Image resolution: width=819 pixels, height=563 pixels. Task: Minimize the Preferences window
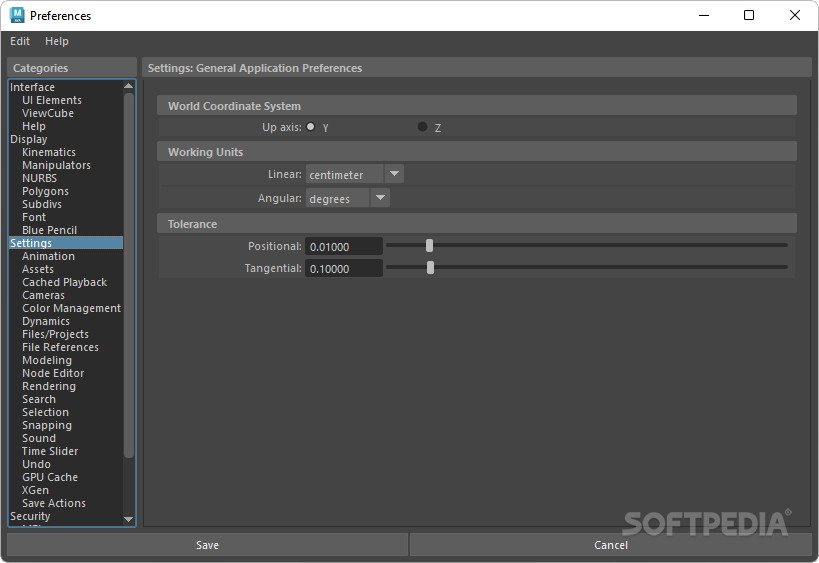[x=704, y=15]
